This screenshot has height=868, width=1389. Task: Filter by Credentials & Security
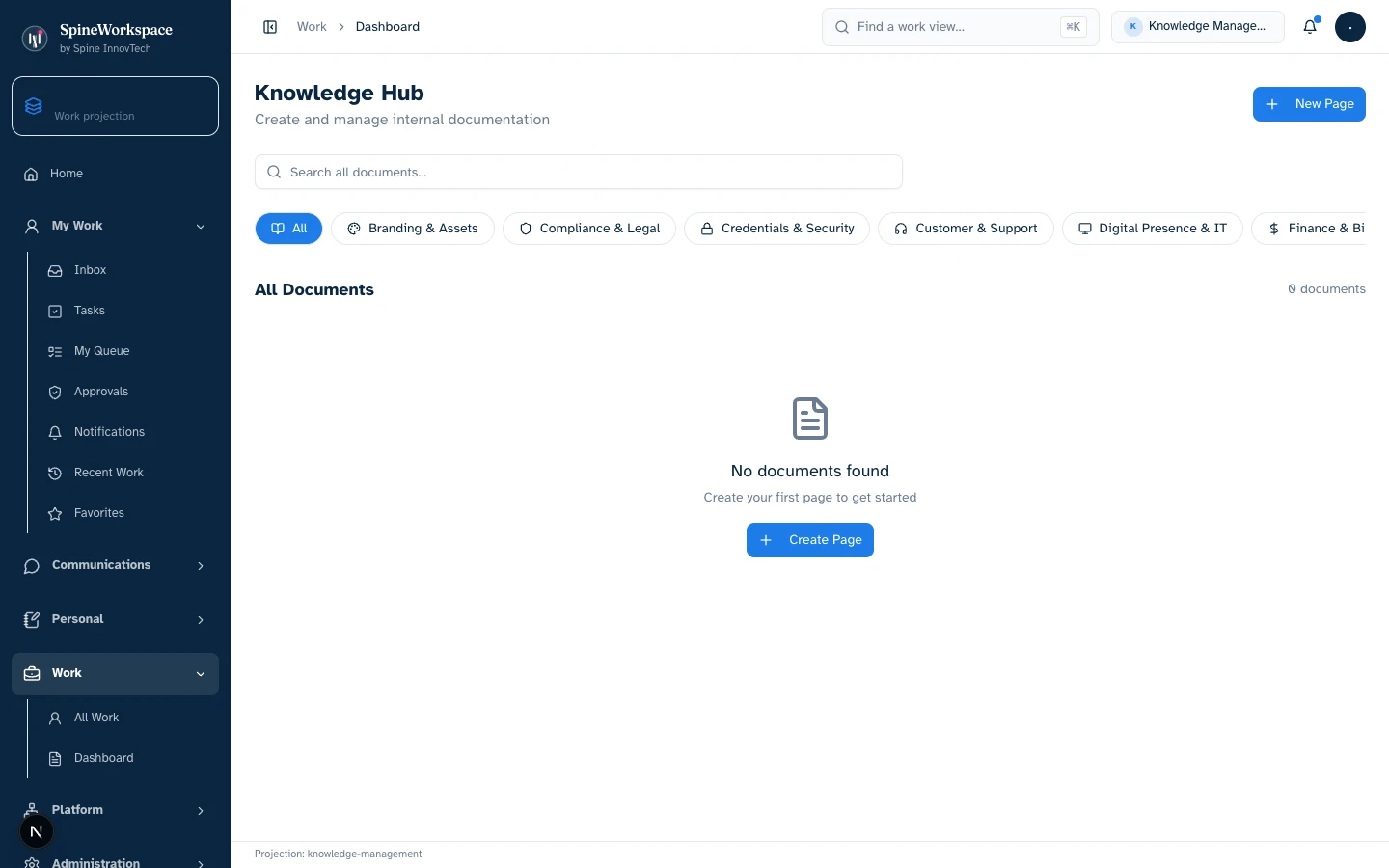[776, 229]
